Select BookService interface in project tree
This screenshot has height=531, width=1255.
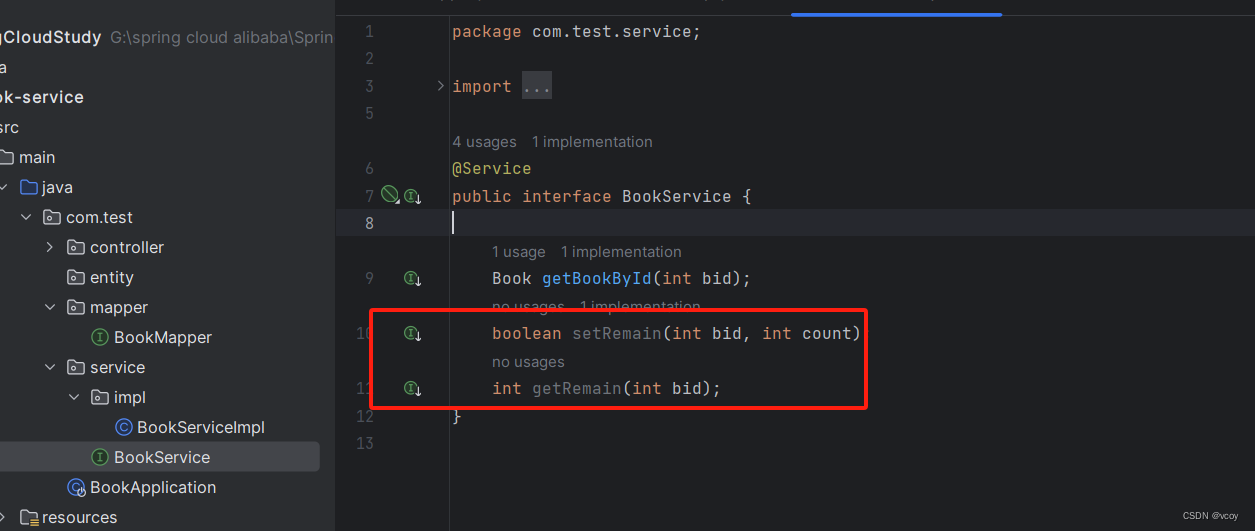click(162, 458)
